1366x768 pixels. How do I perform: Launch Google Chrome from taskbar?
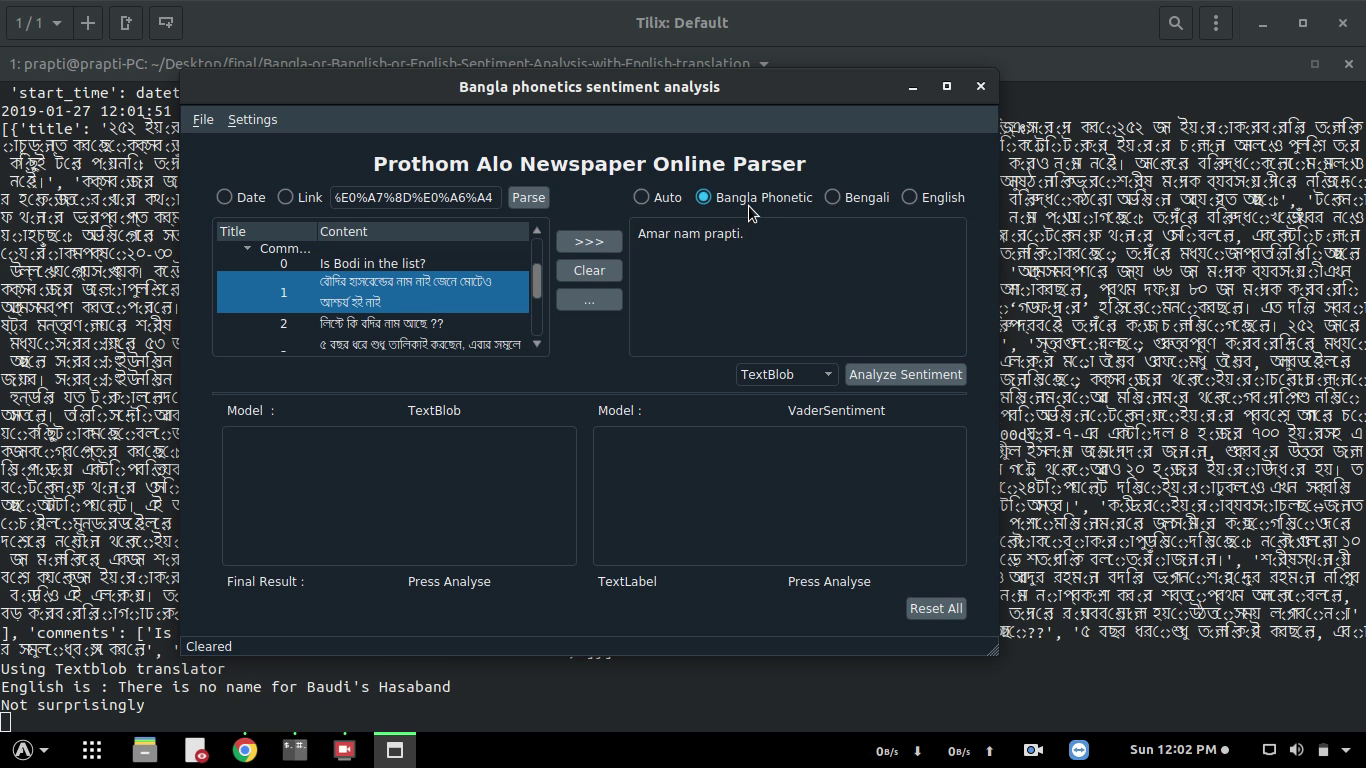pyautogui.click(x=245, y=750)
